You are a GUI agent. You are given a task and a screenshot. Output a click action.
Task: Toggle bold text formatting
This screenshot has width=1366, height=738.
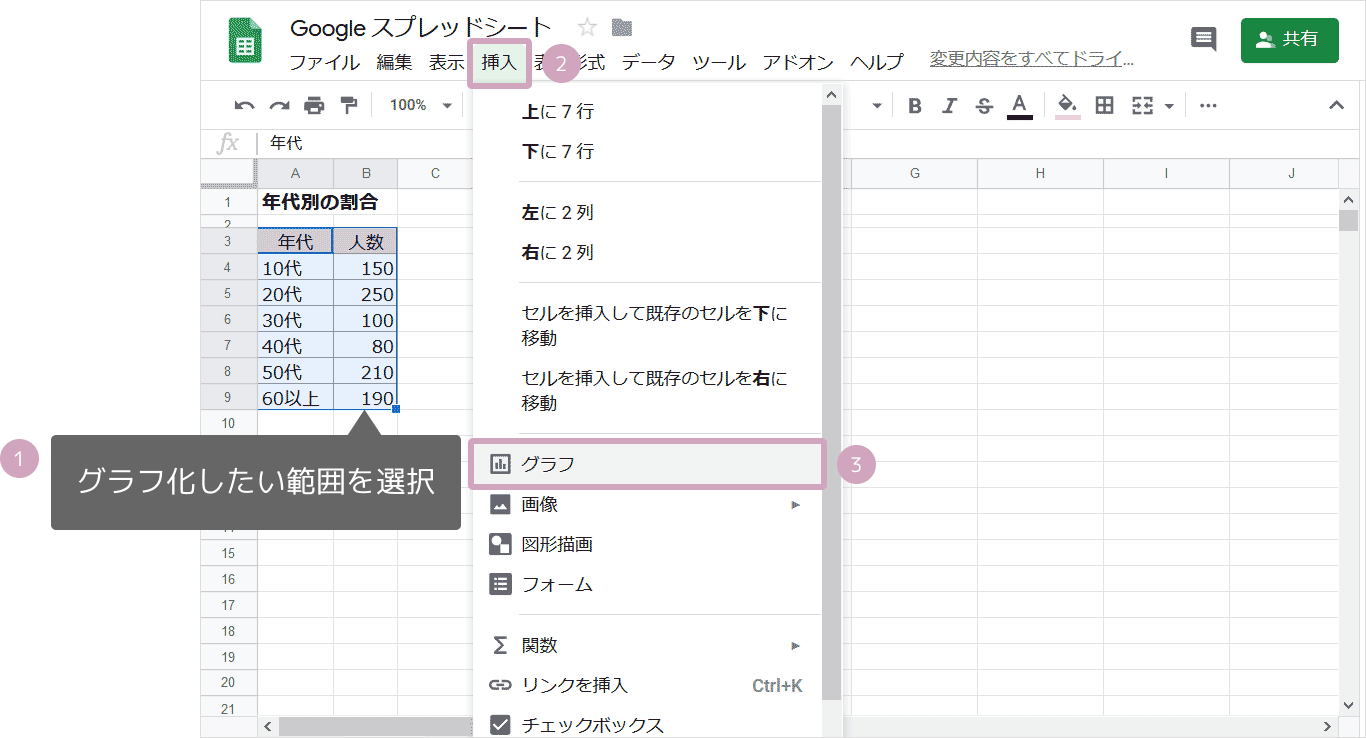point(914,106)
